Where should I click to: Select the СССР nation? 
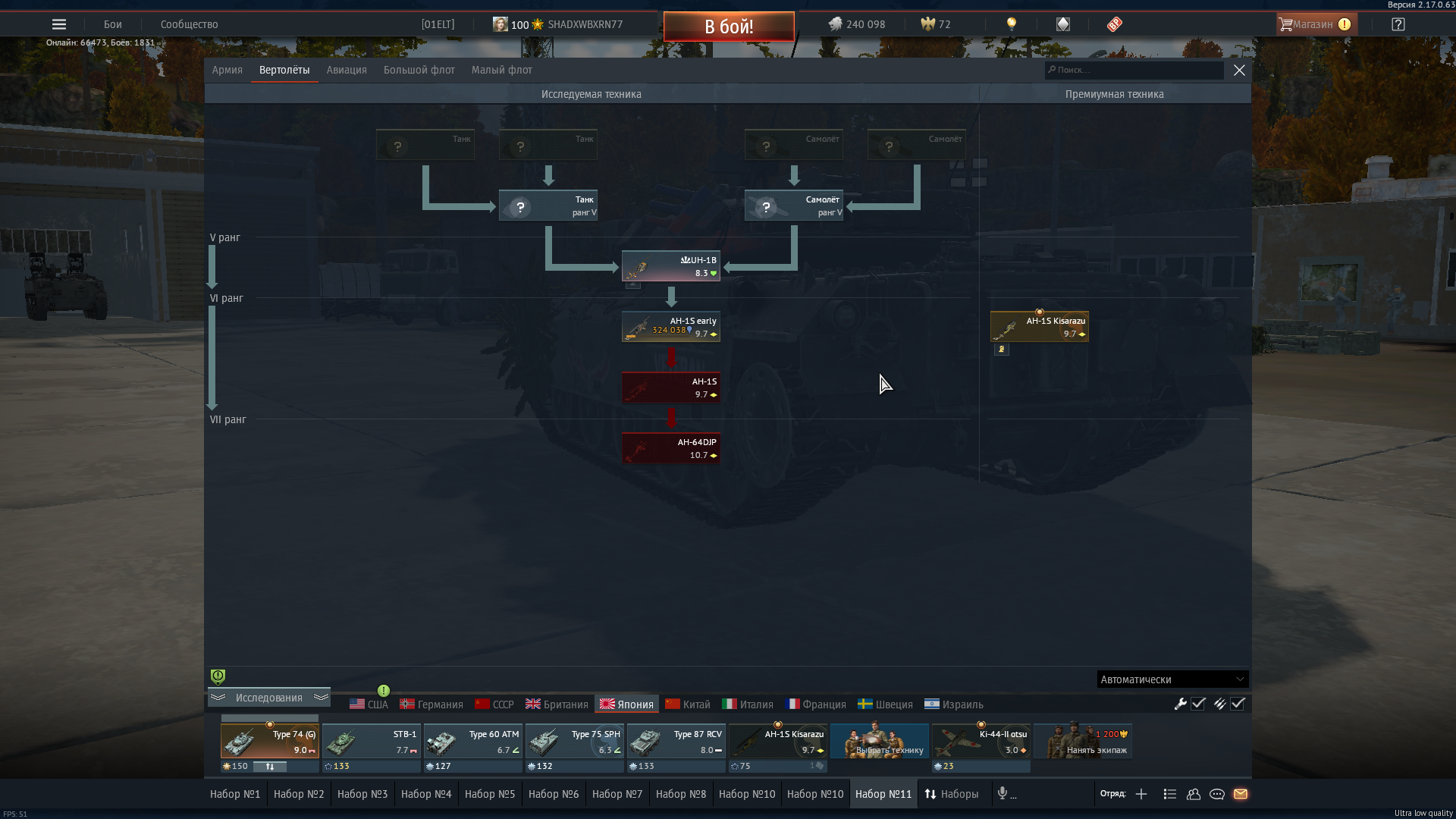494,704
